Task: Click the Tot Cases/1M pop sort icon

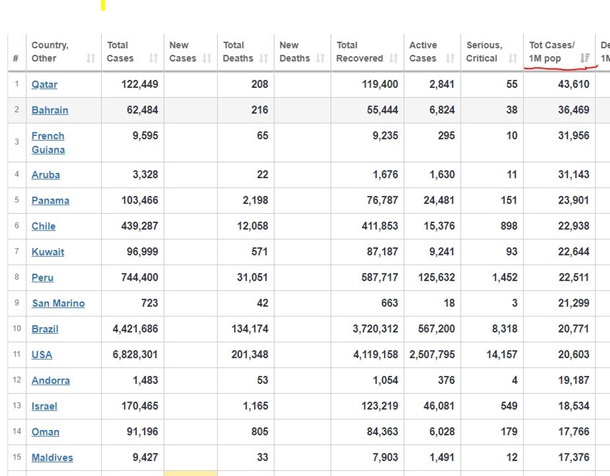Action: pyautogui.click(x=585, y=59)
